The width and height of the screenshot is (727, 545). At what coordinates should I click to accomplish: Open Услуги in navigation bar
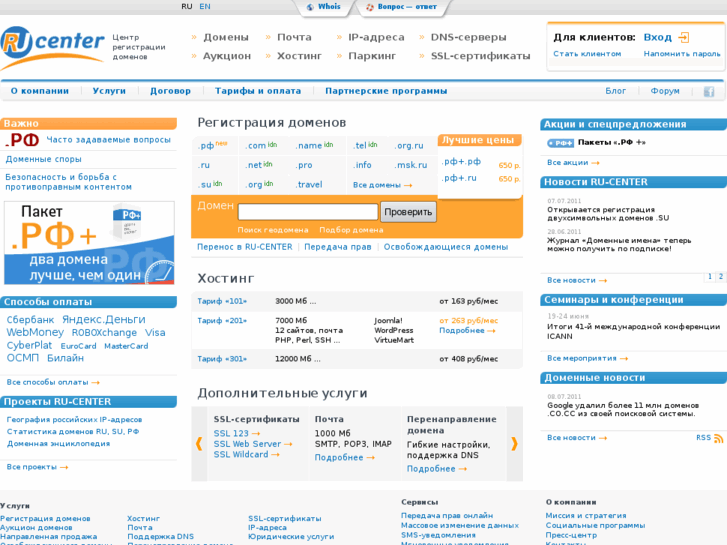(109, 91)
